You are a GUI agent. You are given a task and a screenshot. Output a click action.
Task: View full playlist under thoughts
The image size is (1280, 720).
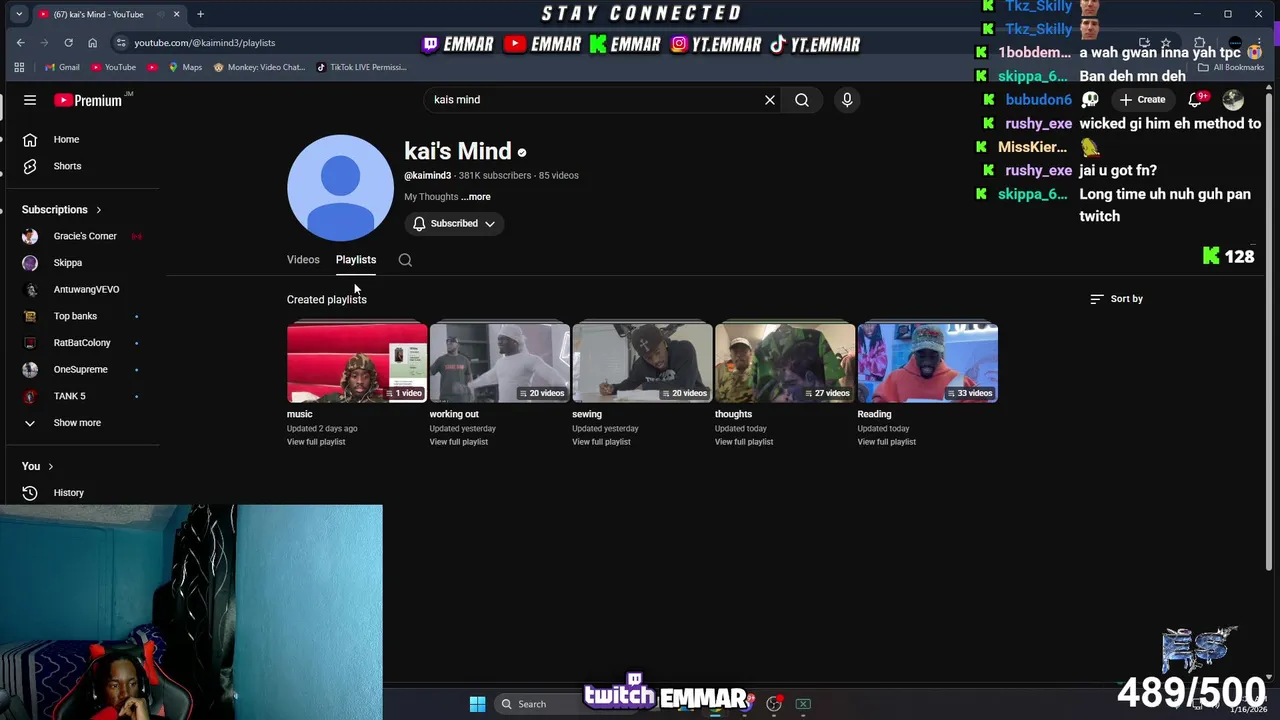[x=744, y=442]
